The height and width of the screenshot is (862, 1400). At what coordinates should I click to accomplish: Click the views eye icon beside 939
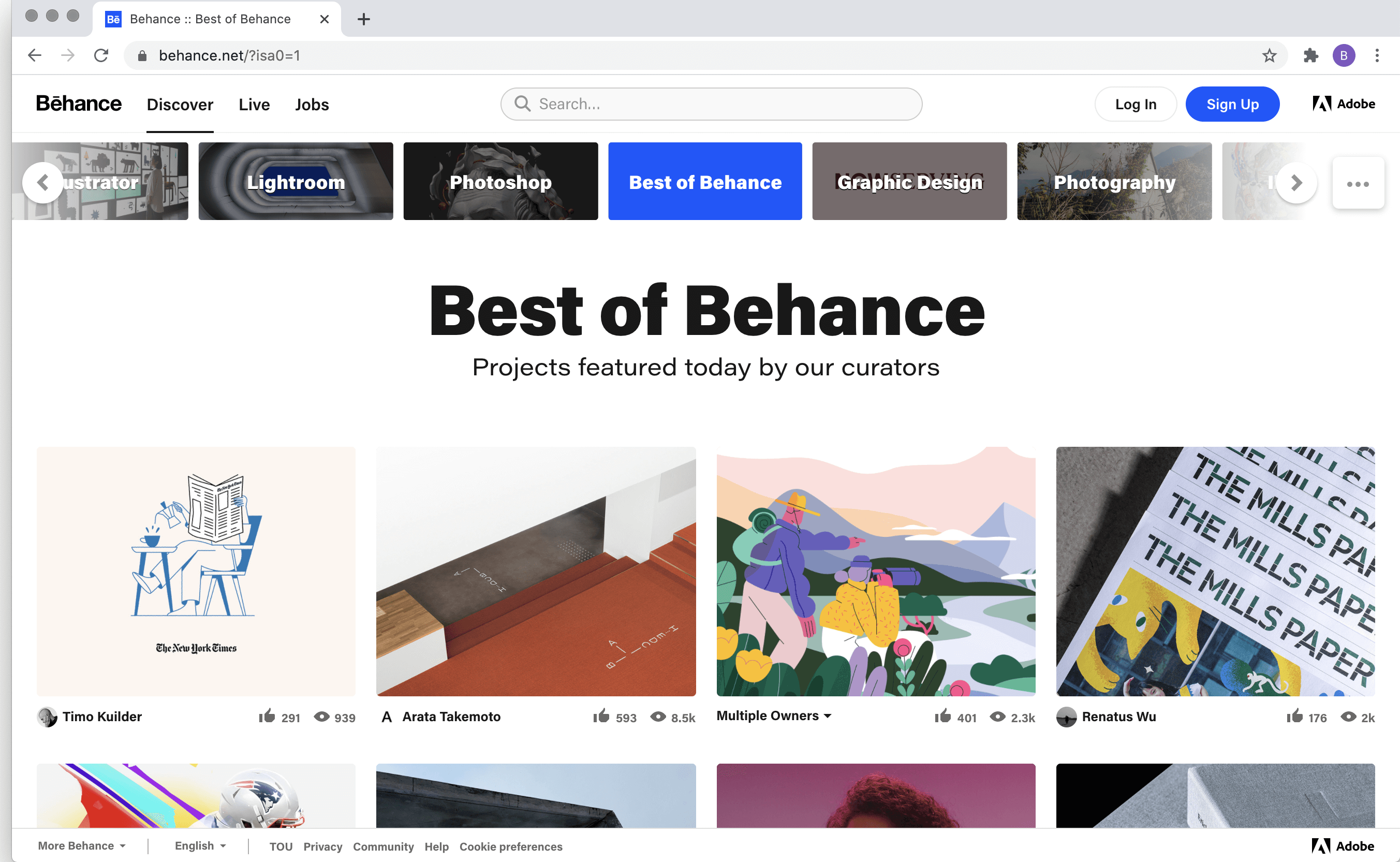[322, 717]
